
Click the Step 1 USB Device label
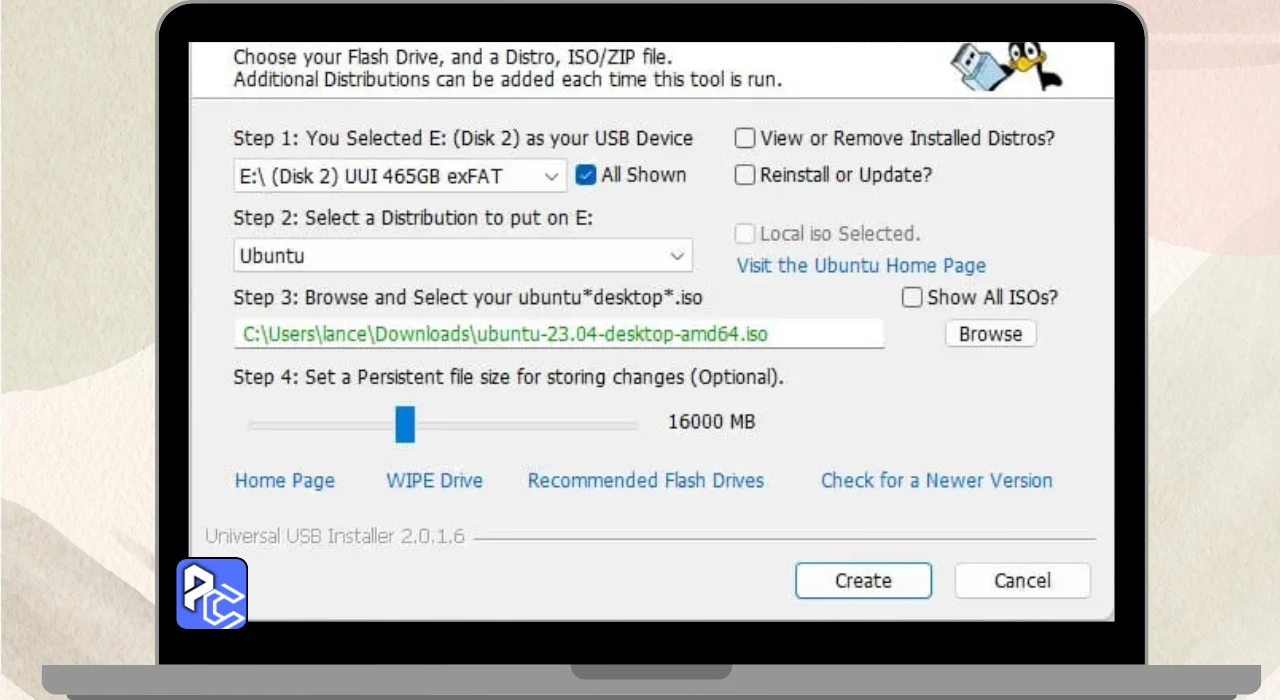(463, 138)
